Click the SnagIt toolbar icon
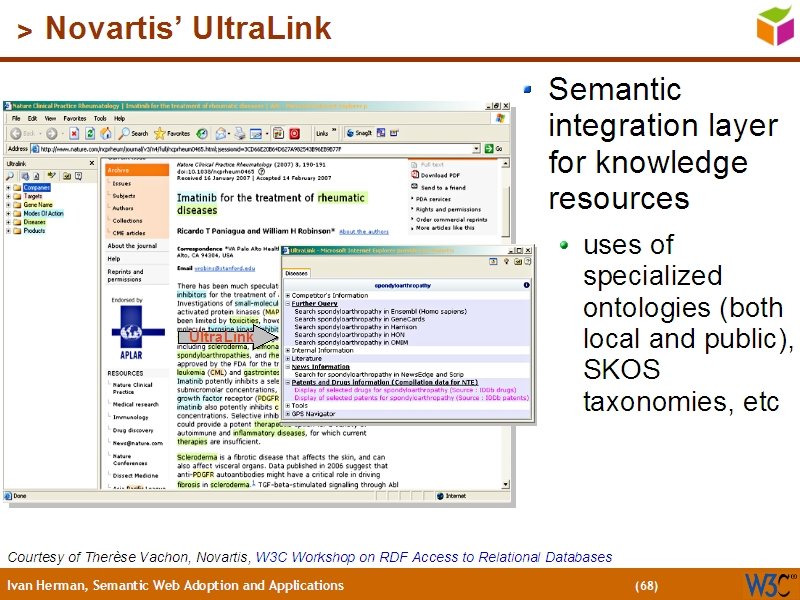Screen dimensions: 800x600 pyautogui.click(x=352, y=133)
